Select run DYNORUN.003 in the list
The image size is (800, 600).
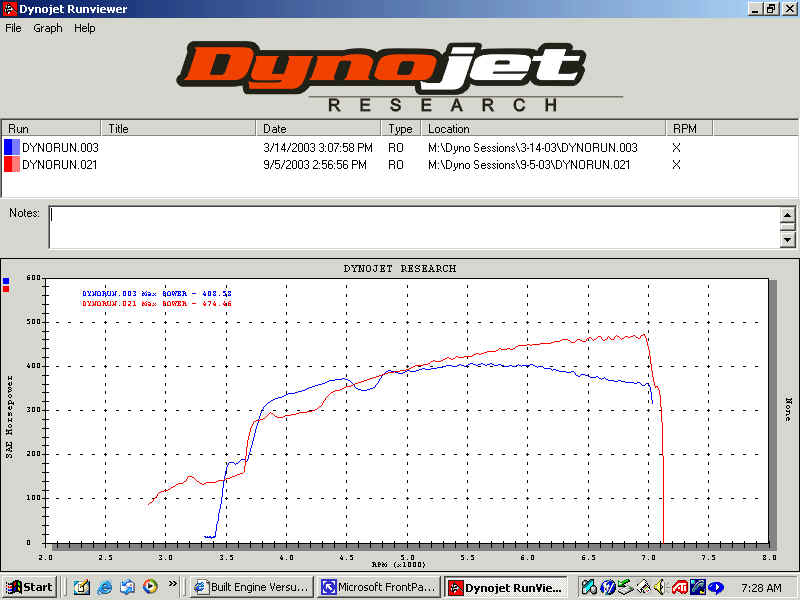click(x=60, y=147)
